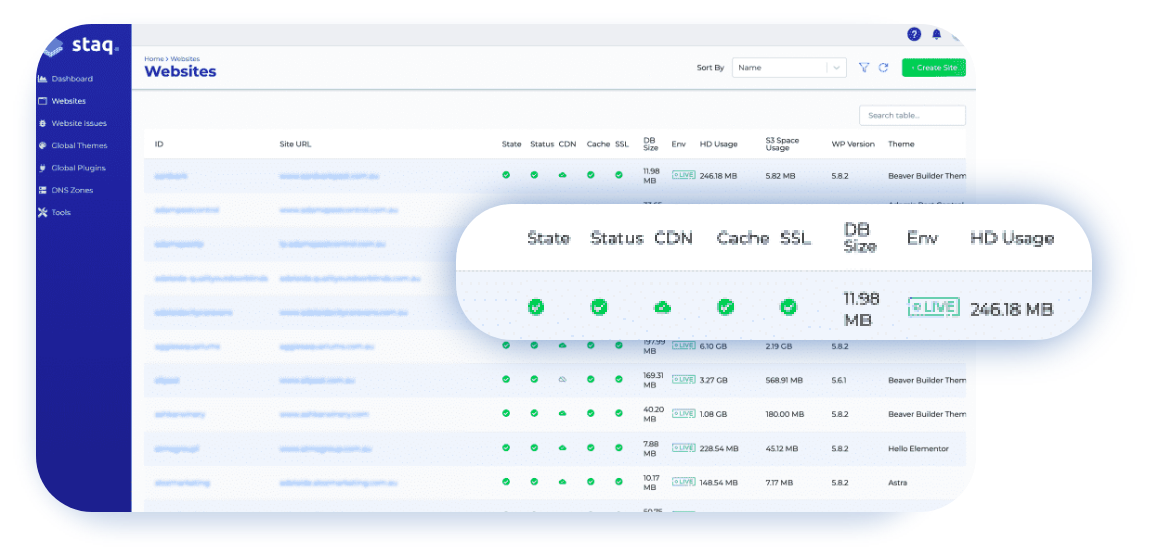The width and height of the screenshot is (1152, 560).
Task: Select the 6.10 GB HD usage cell
Action: coord(713,346)
